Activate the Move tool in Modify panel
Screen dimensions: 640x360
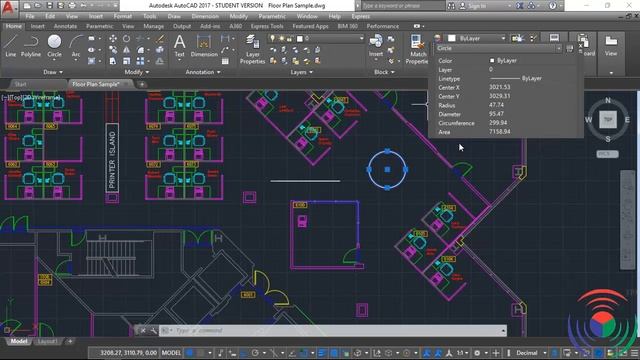(113, 39)
